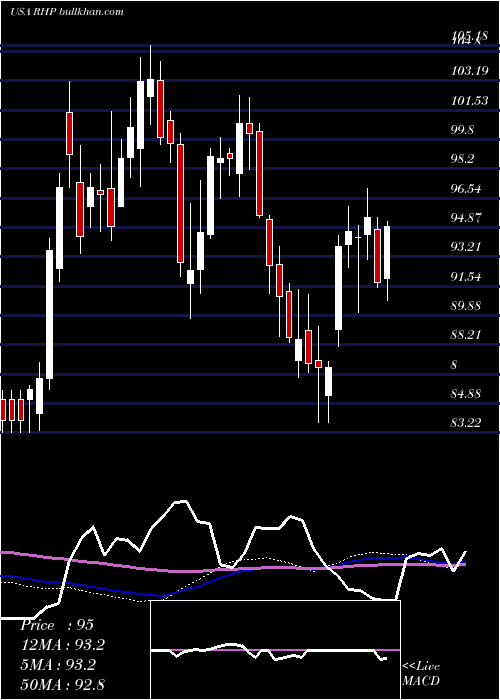The height and width of the screenshot is (700, 500).
Task: Click the 'USA RHP bullkhan.com' header text
Action: pyautogui.click(x=67, y=12)
